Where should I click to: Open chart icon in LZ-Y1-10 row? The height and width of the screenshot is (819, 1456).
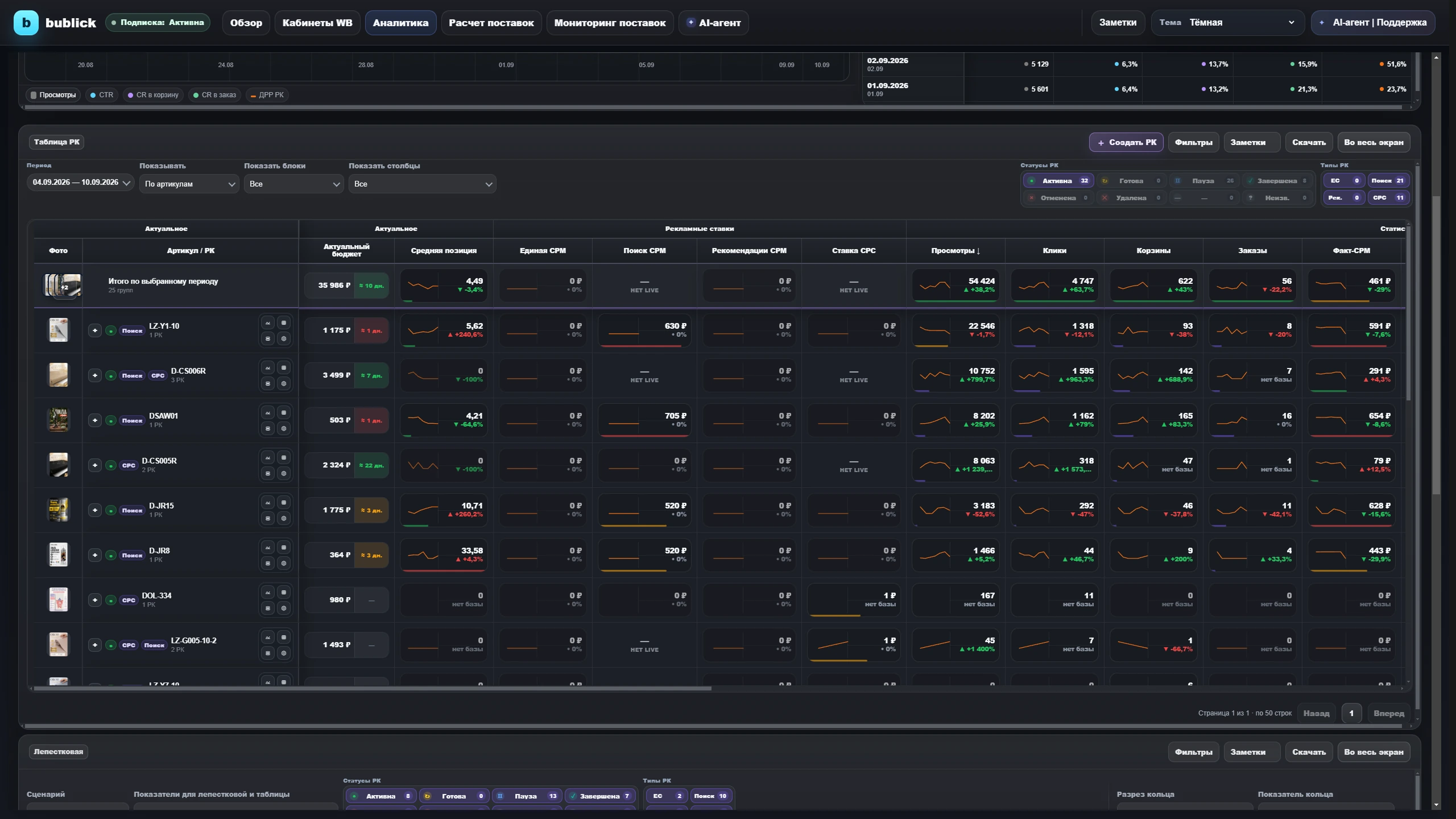[x=268, y=323]
